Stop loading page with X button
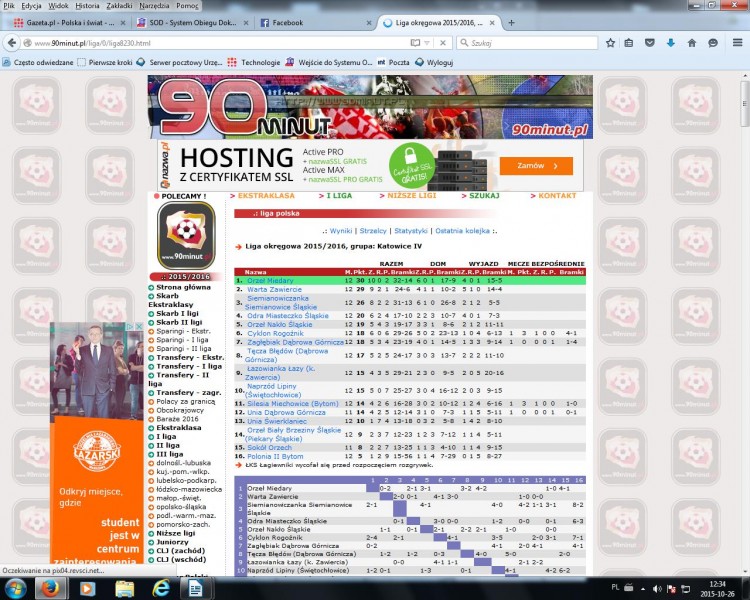The height and width of the screenshot is (600, 750). click(443, 43)
